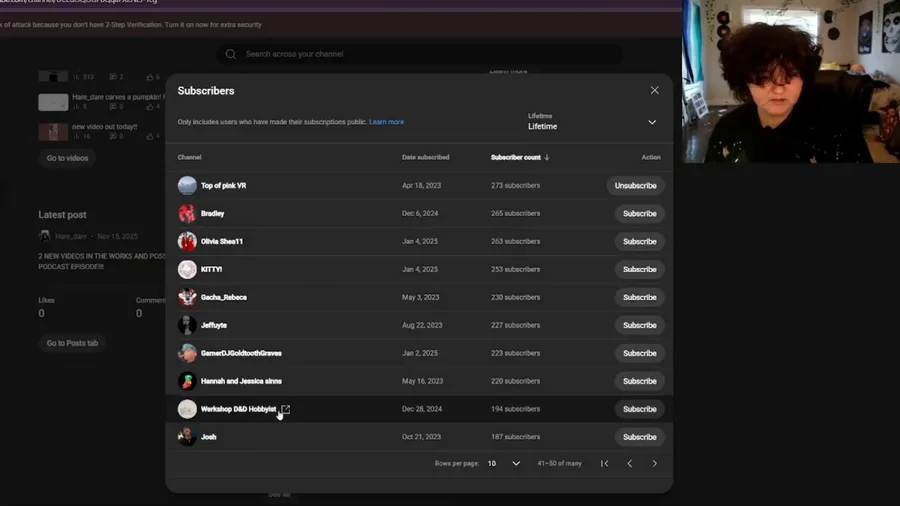Open the Learn more link
This screenshot has width=900, height=506.
(x=386, y=122)
